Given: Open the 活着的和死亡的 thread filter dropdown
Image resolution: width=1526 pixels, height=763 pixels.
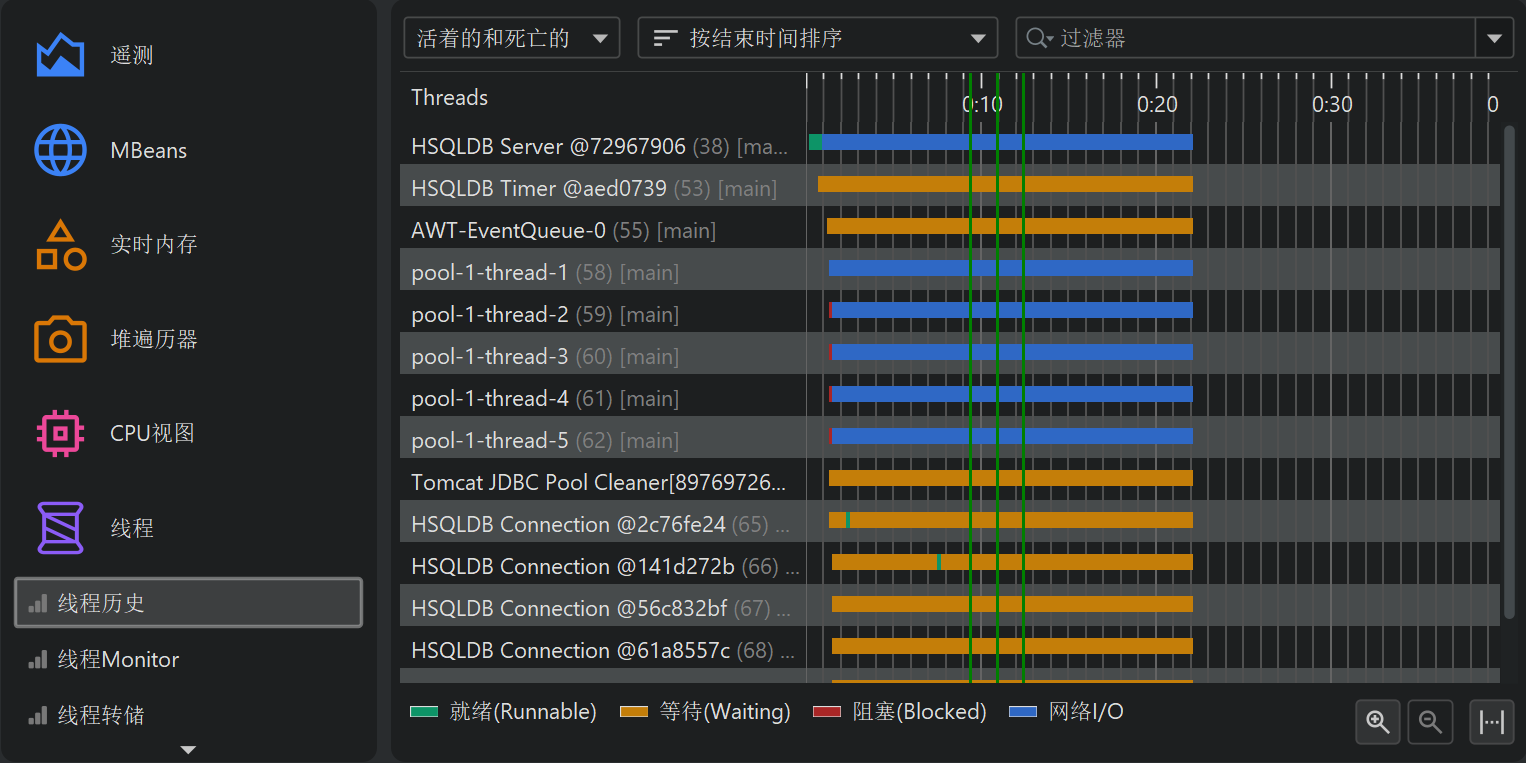Looking at the screenshot, I should 511,39.
